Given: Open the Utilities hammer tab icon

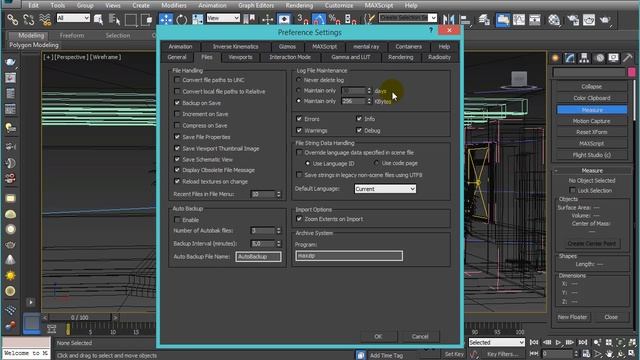Looking at the screenshot, I should pyautogui.click(x=627, y=58).
